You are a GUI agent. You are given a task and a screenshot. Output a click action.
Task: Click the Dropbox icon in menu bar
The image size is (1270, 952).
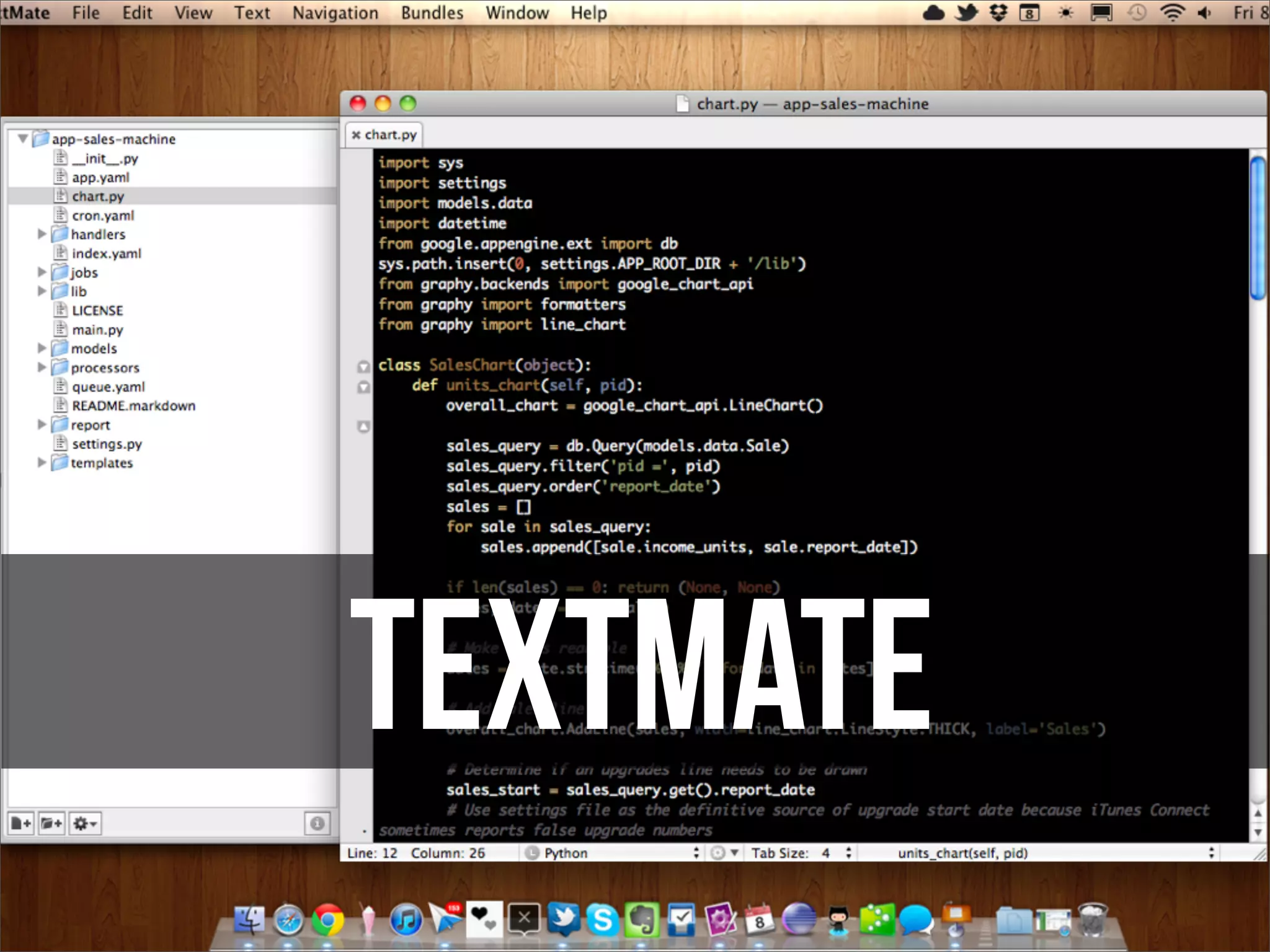998,12
